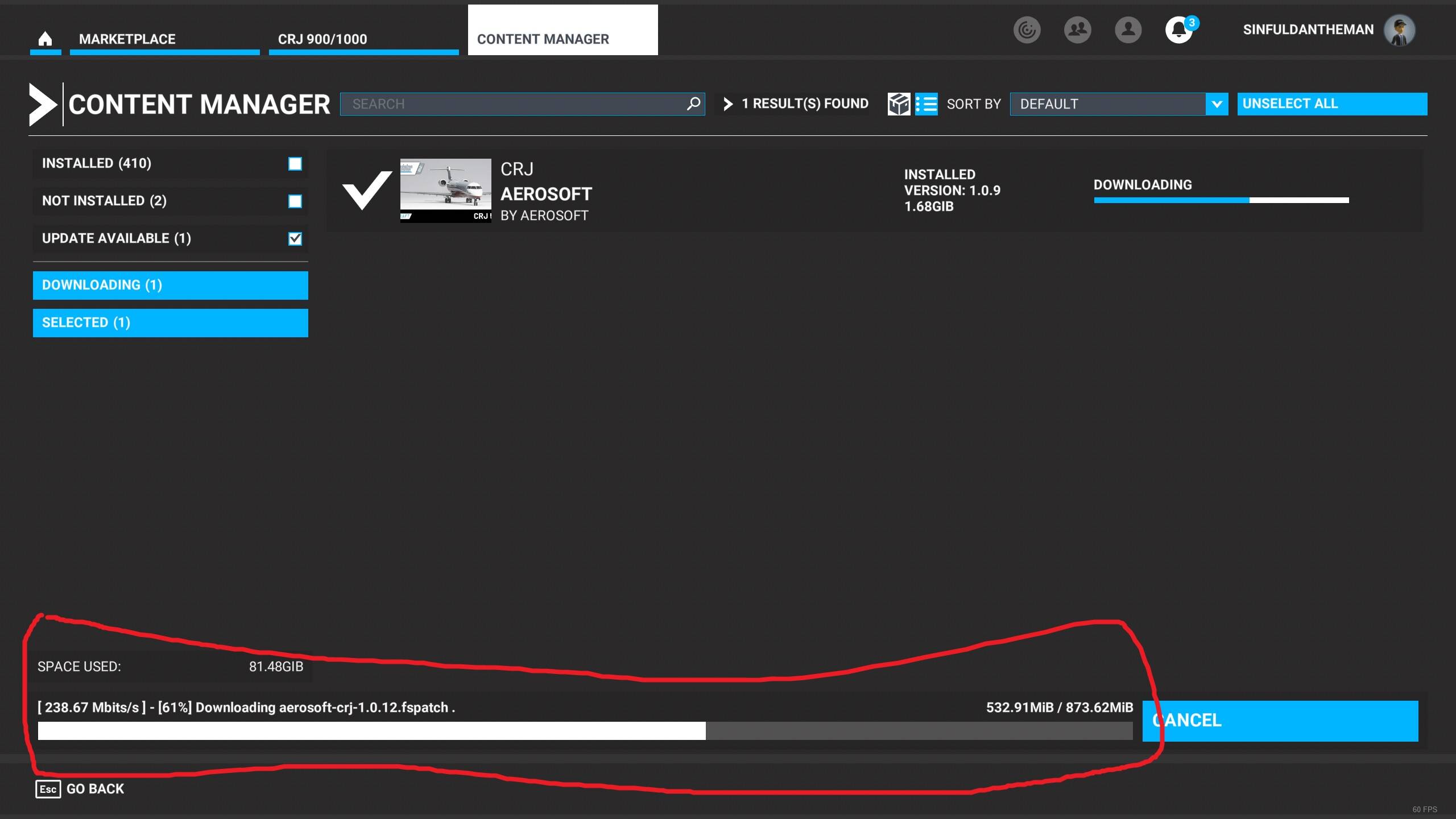Screen dimensions: 1456x819
Task: Click the SINFULDANTHEMAN username
Action: click(x=1308, y=30)
